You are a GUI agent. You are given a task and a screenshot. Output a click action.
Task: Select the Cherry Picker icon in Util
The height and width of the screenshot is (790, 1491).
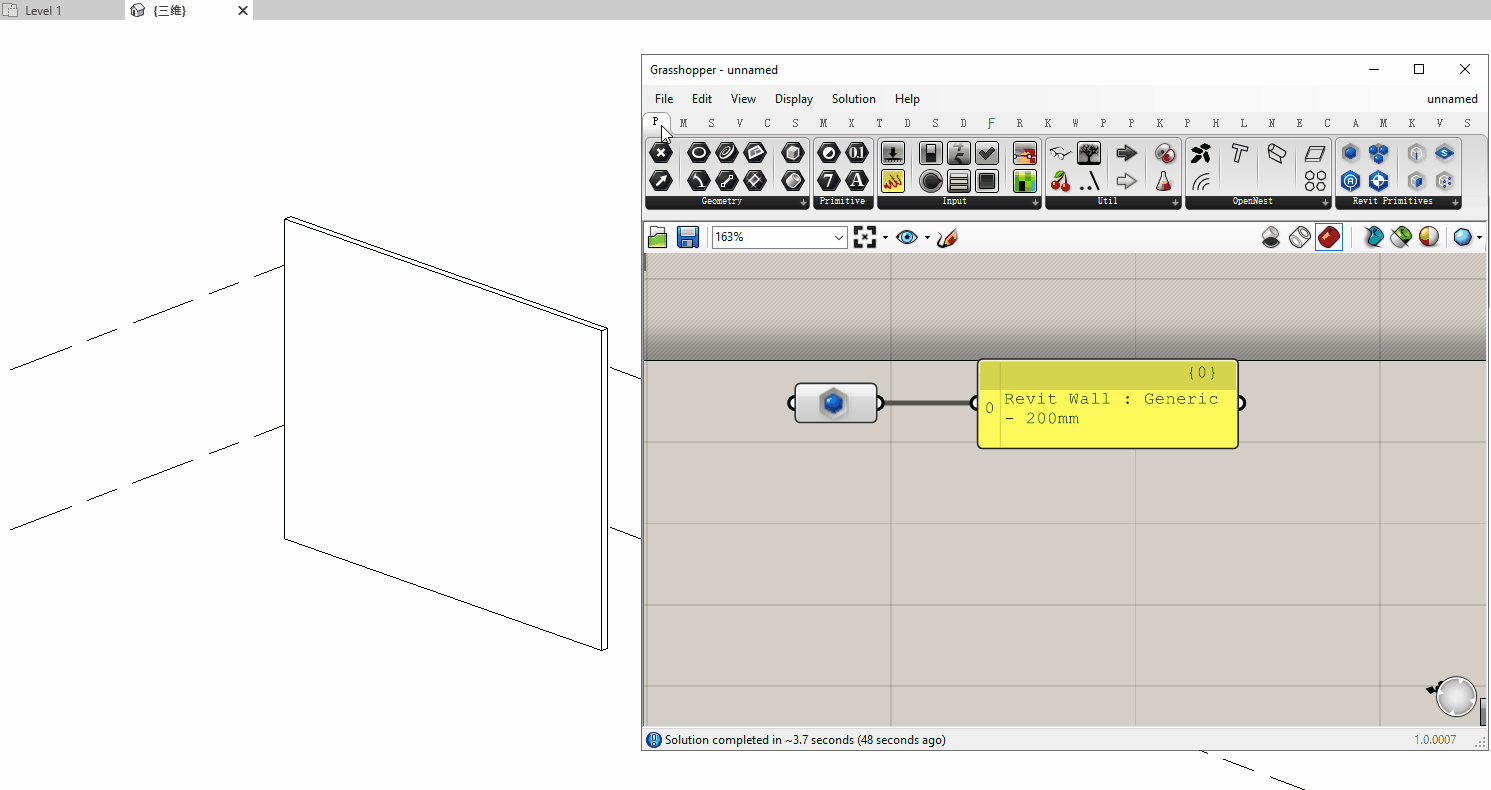[x=1060, y=180]
